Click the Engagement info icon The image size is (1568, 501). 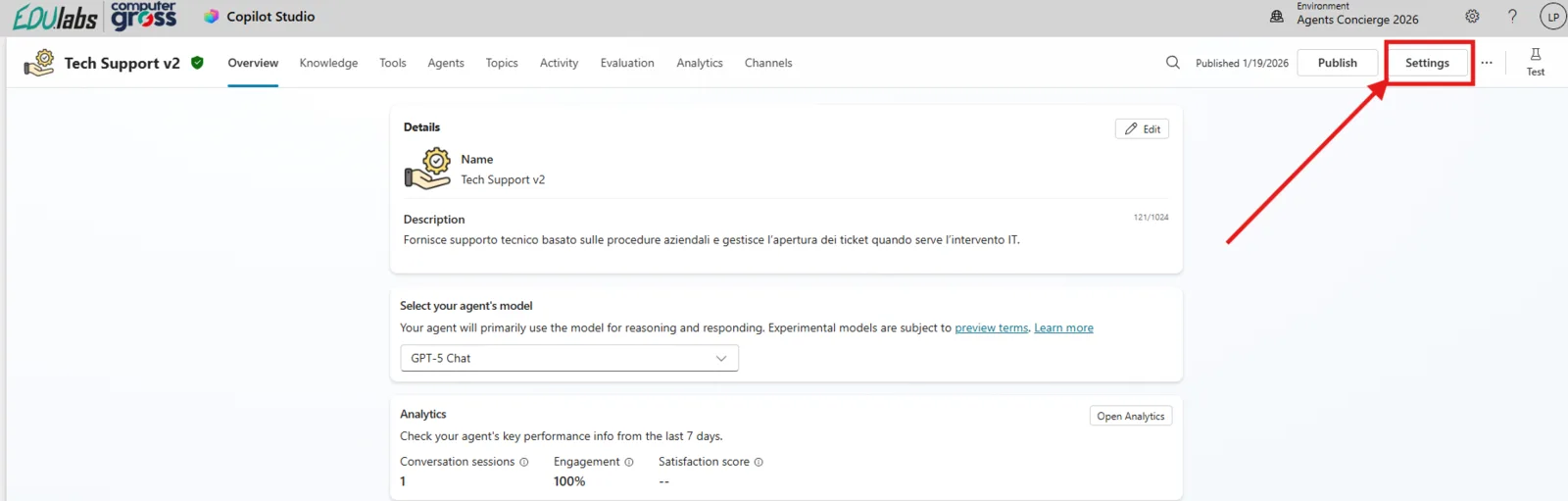(629, 463)
